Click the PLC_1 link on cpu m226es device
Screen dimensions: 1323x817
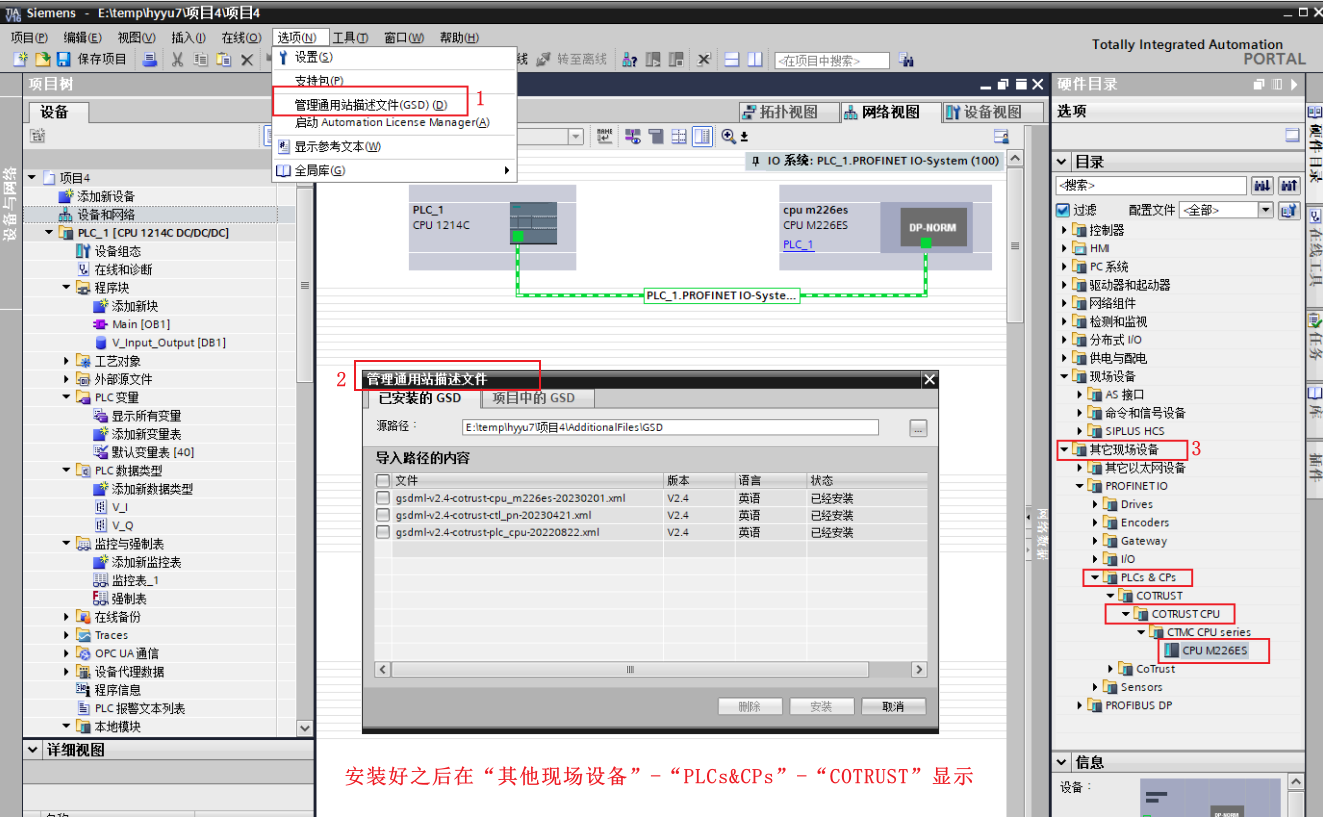click(x=798, y=244)
